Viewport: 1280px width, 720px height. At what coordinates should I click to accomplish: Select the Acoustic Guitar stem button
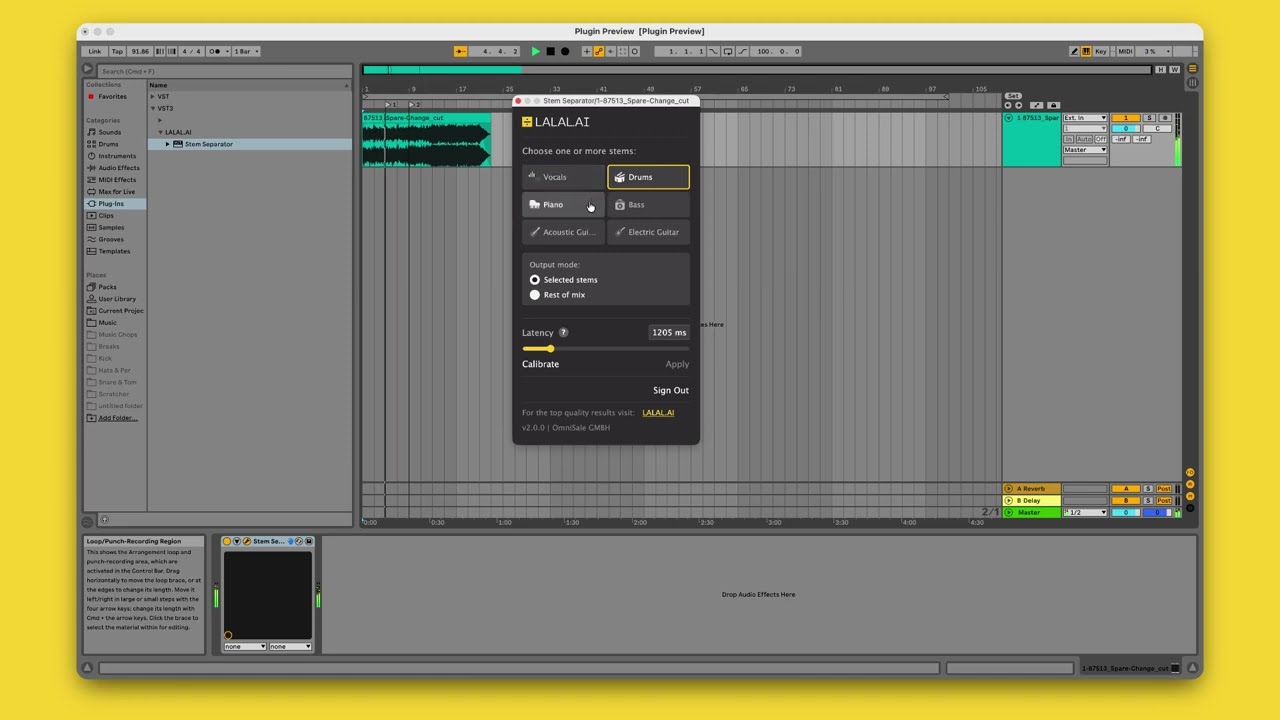point(563,232)
